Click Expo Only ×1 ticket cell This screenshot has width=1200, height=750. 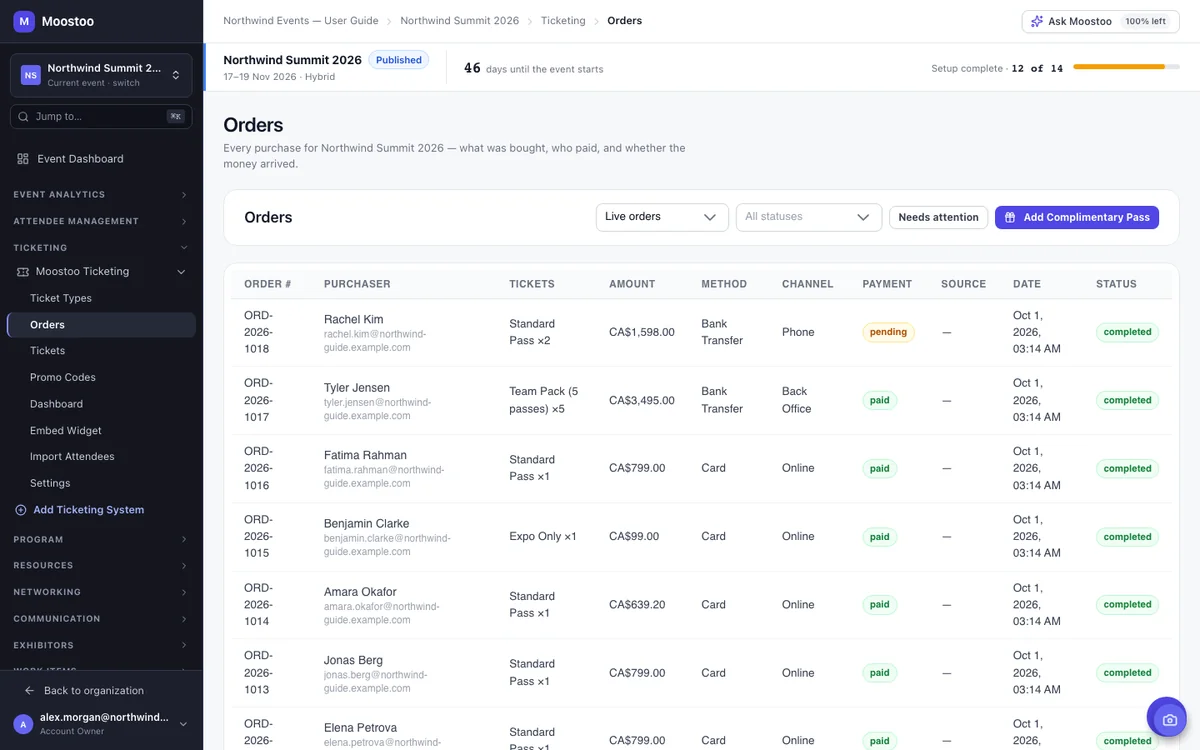(x=543, y=536)
